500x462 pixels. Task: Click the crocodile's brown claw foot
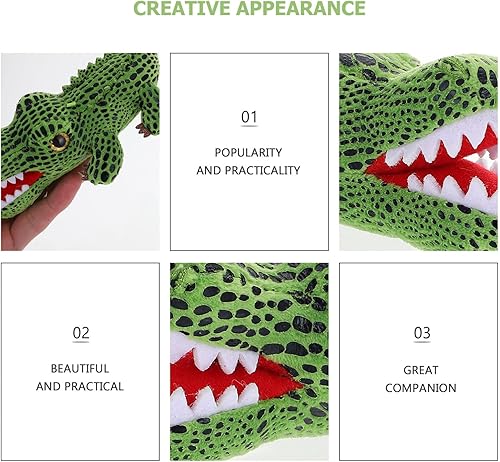144,129
